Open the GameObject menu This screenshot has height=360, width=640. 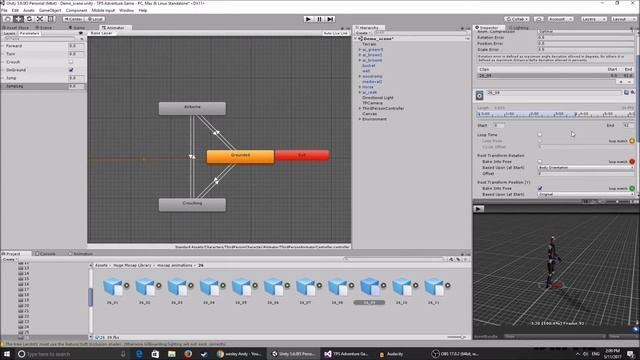tap(50, 10)
